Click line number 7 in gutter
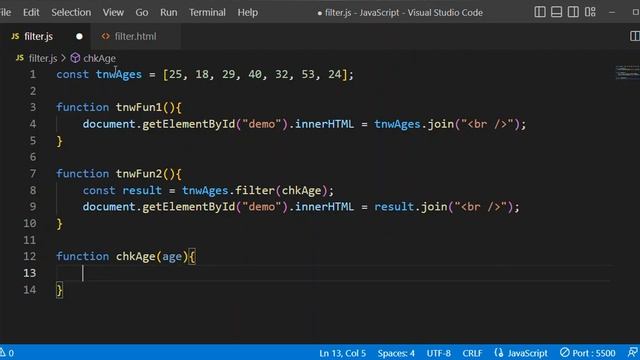Image resolution: width=640 pixels, height=360 pixels. coord(33,173)
